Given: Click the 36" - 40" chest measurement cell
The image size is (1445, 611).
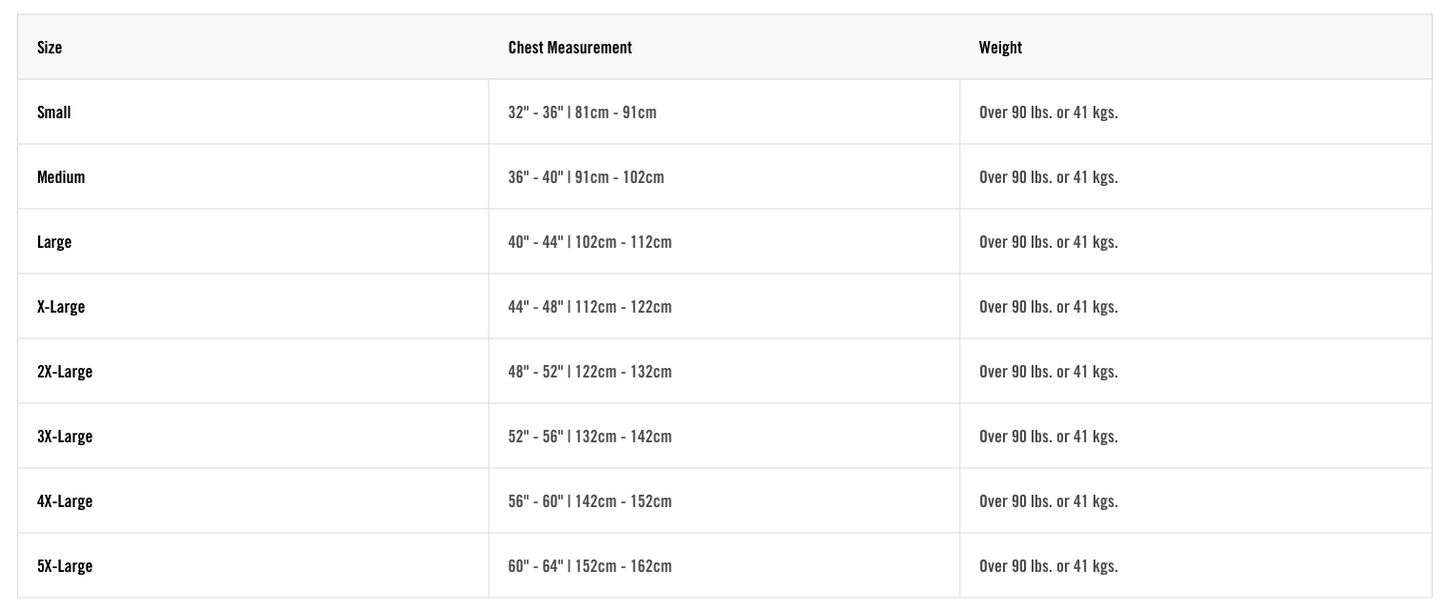Looking at the screenshot, I should [586, 177].
